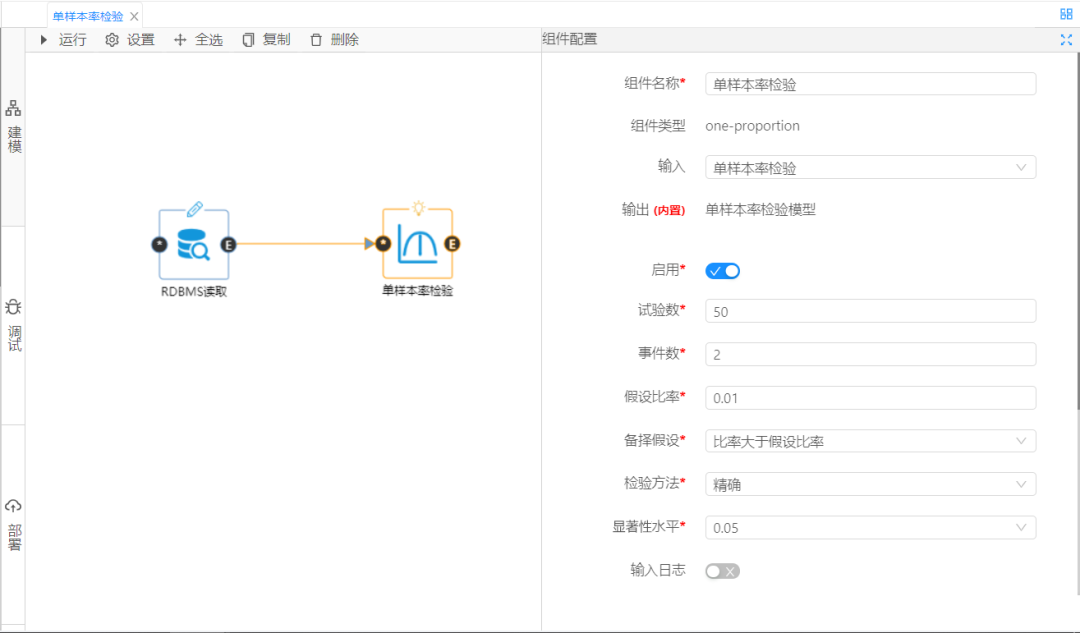The image size is (1080, 633).
Task: Open the 备择假设 dropdown
Action: click(870, 441)
